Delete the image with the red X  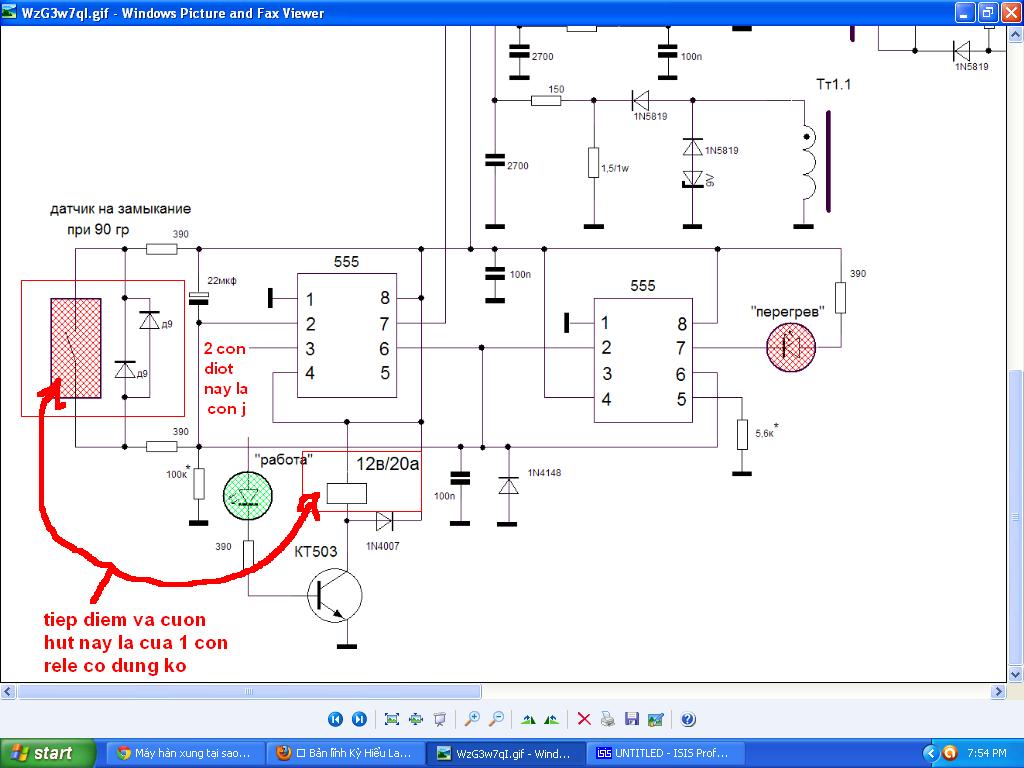click(584, 719)
